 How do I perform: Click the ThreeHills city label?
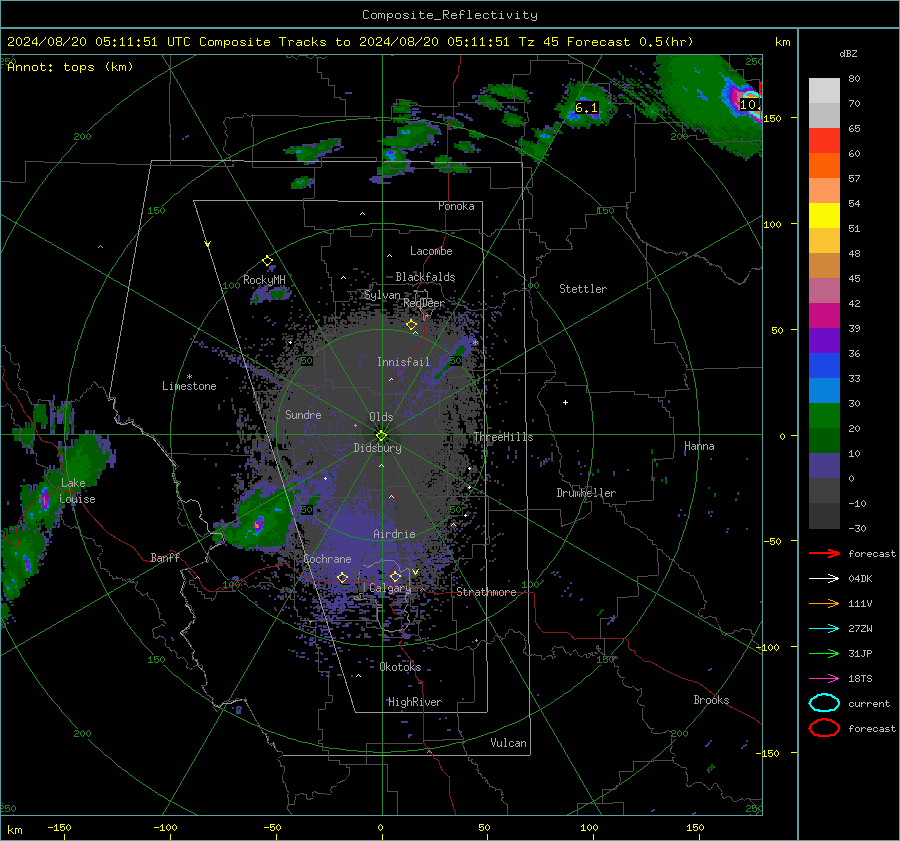click(x=503, y=437)
